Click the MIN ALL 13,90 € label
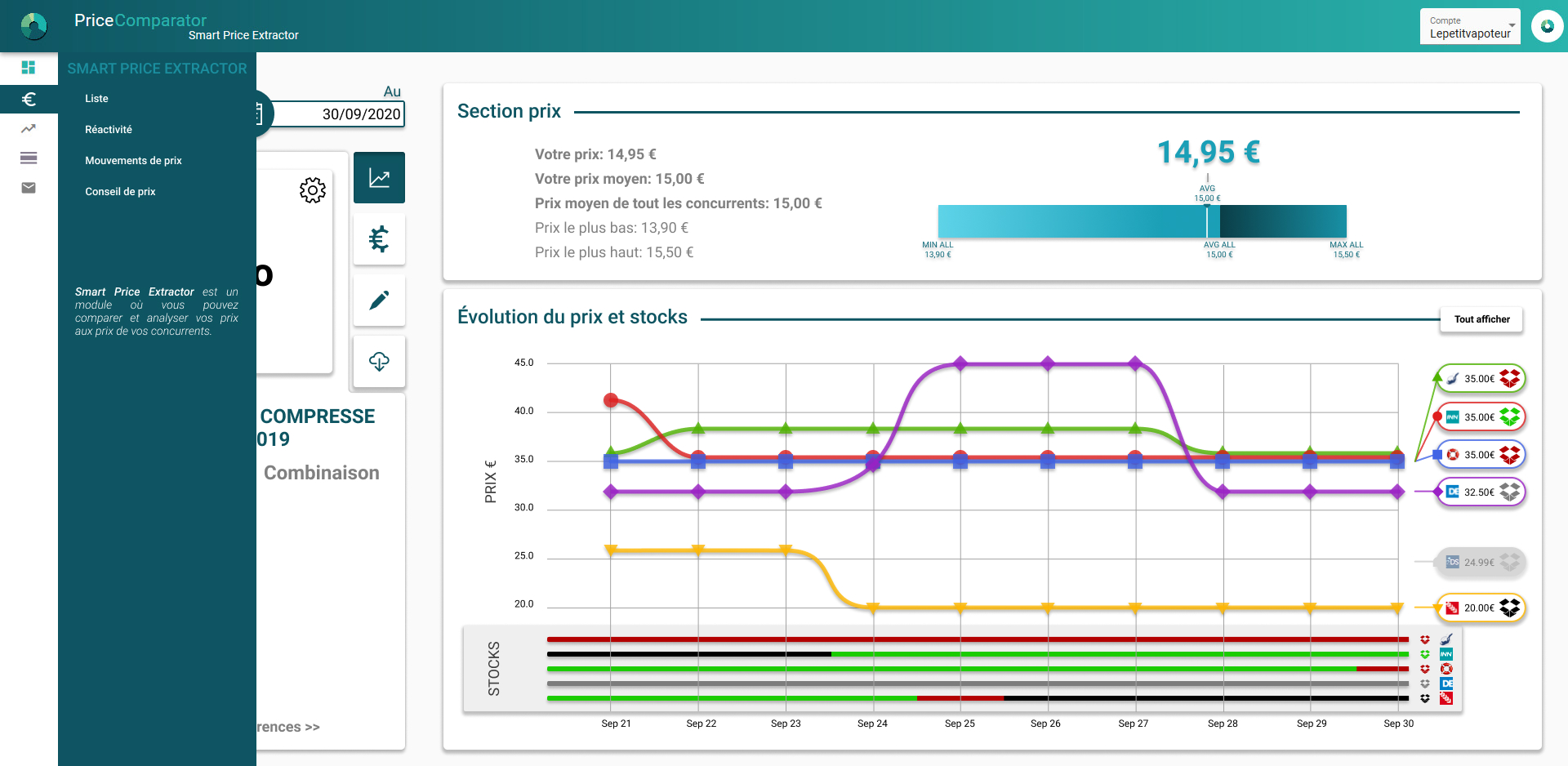Viewport: 1568px width, 766px height. click(x=938, y=250)
